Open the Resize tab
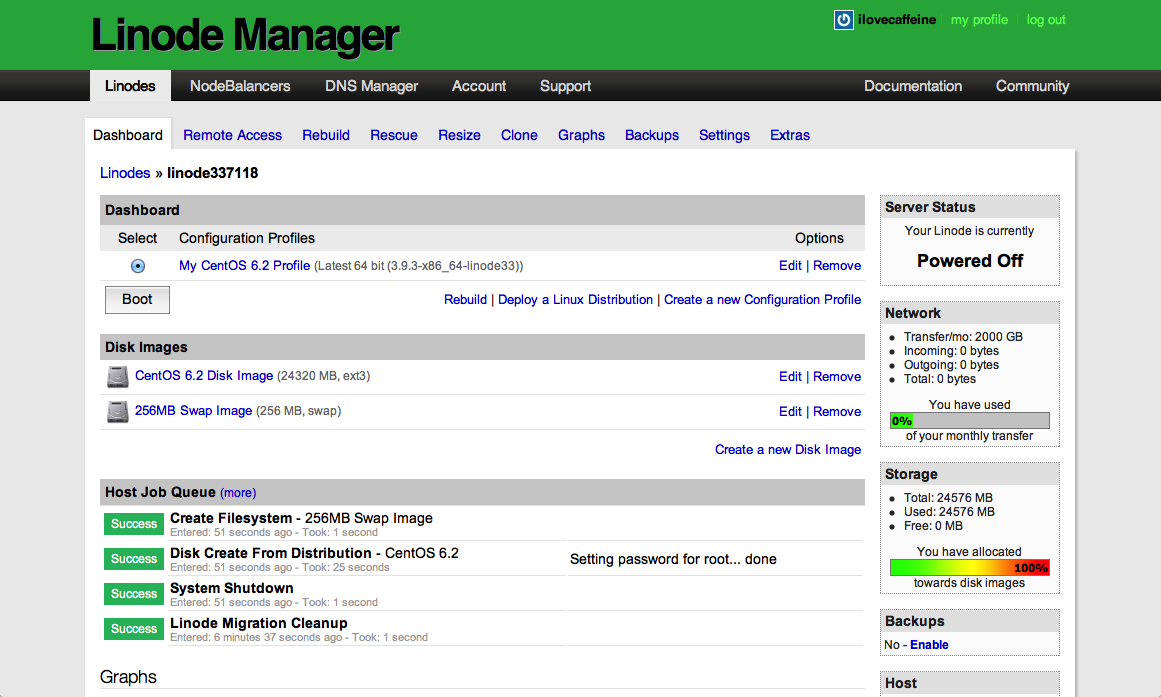This screenshot has width=1161, height=697. click(459, 135)
